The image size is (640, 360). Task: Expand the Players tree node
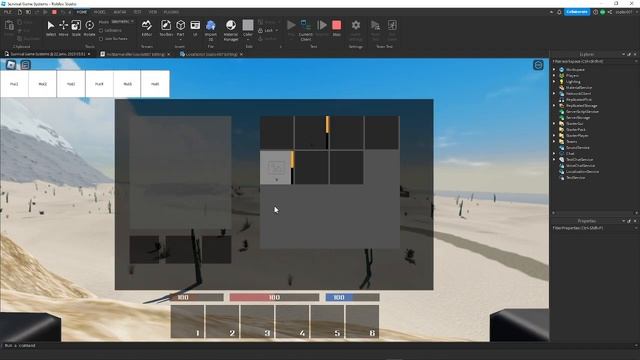554,76
